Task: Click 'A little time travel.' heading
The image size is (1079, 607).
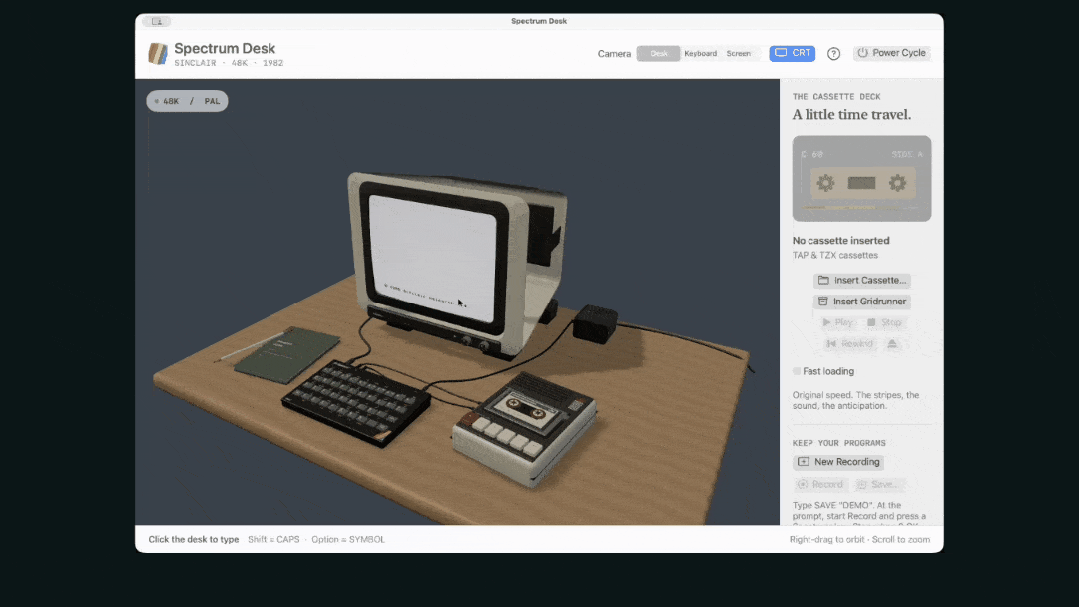Action: click(852, 114)
